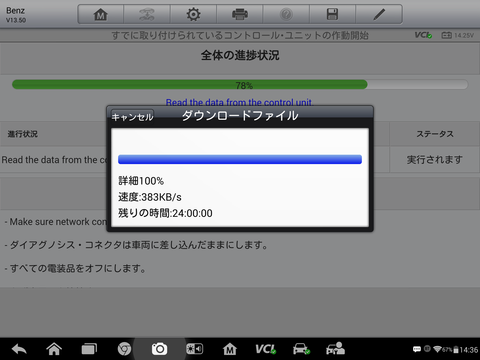The height and width of the screenshot is (360, 480).
Task: Tap 'Read the data from the control unit' blue text
Action: pyautogui.click(x=240, y=102)
